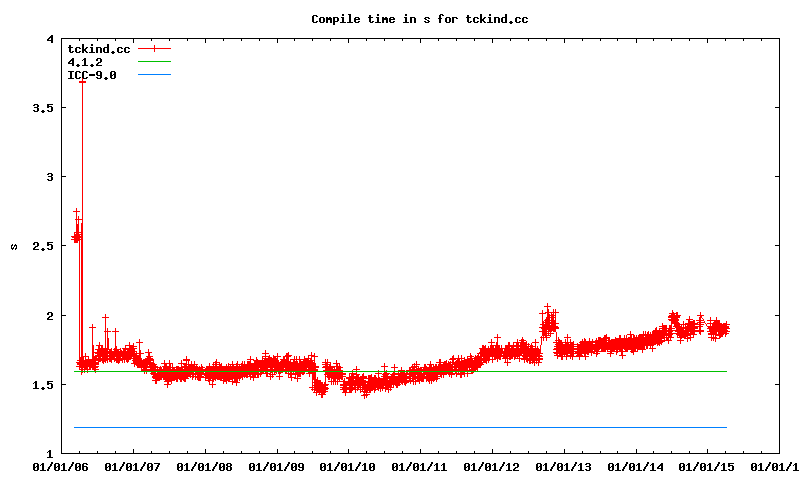Screen dimensions: 800x480
Task: Click the 01/01/14 date label on x-axis
Action: coord(636,466)
